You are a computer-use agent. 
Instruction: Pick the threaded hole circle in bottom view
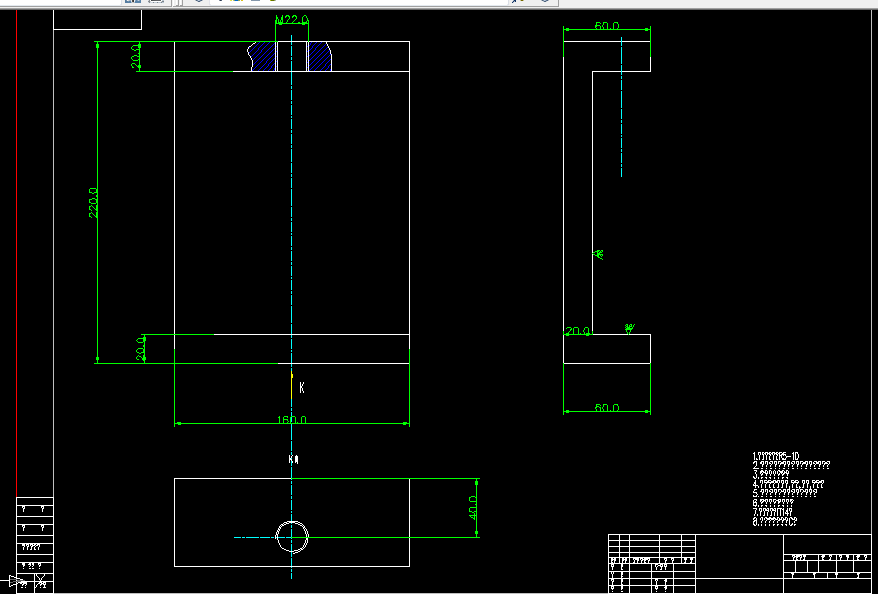(292, 537)
